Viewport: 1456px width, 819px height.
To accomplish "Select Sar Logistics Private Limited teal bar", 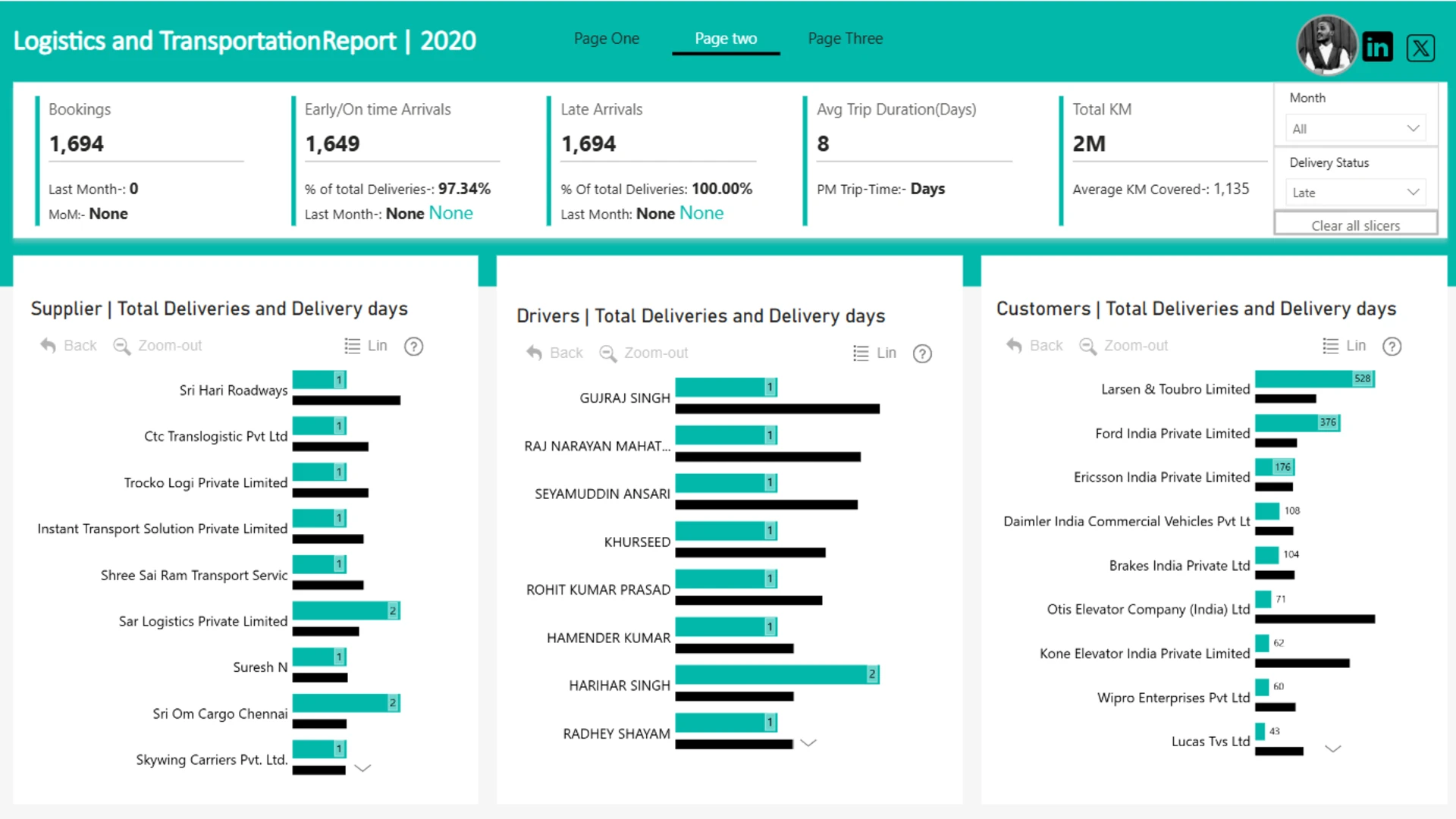I will pos(347,610).
